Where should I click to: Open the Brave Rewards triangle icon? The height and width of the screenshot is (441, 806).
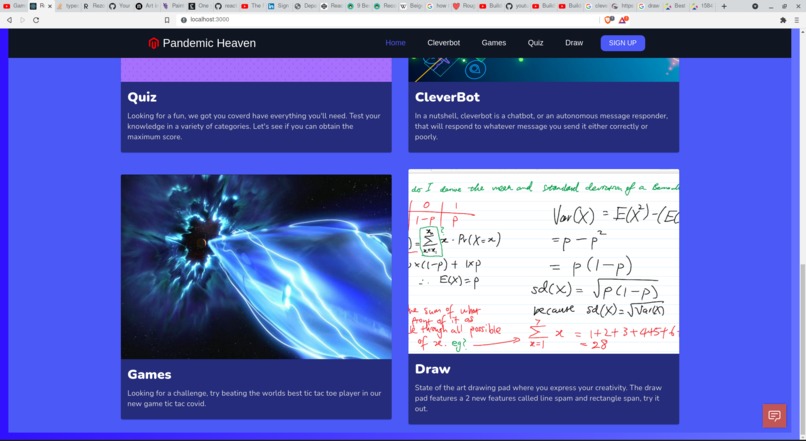pyautogui.click(x=623, y=20)
